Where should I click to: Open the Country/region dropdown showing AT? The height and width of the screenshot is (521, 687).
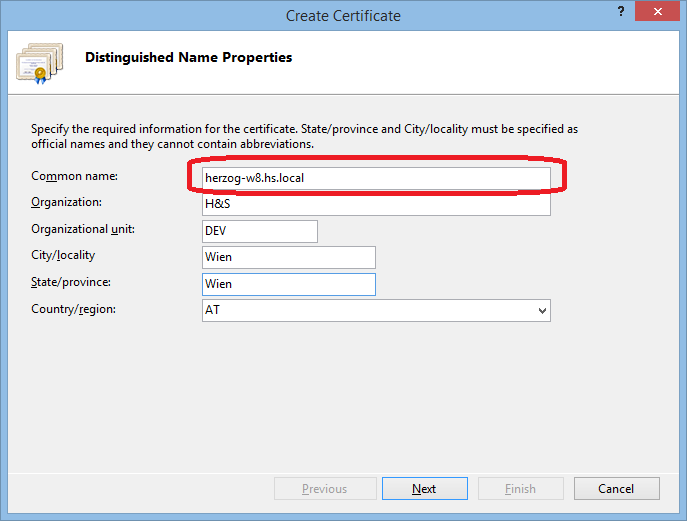tap(376, 311)
